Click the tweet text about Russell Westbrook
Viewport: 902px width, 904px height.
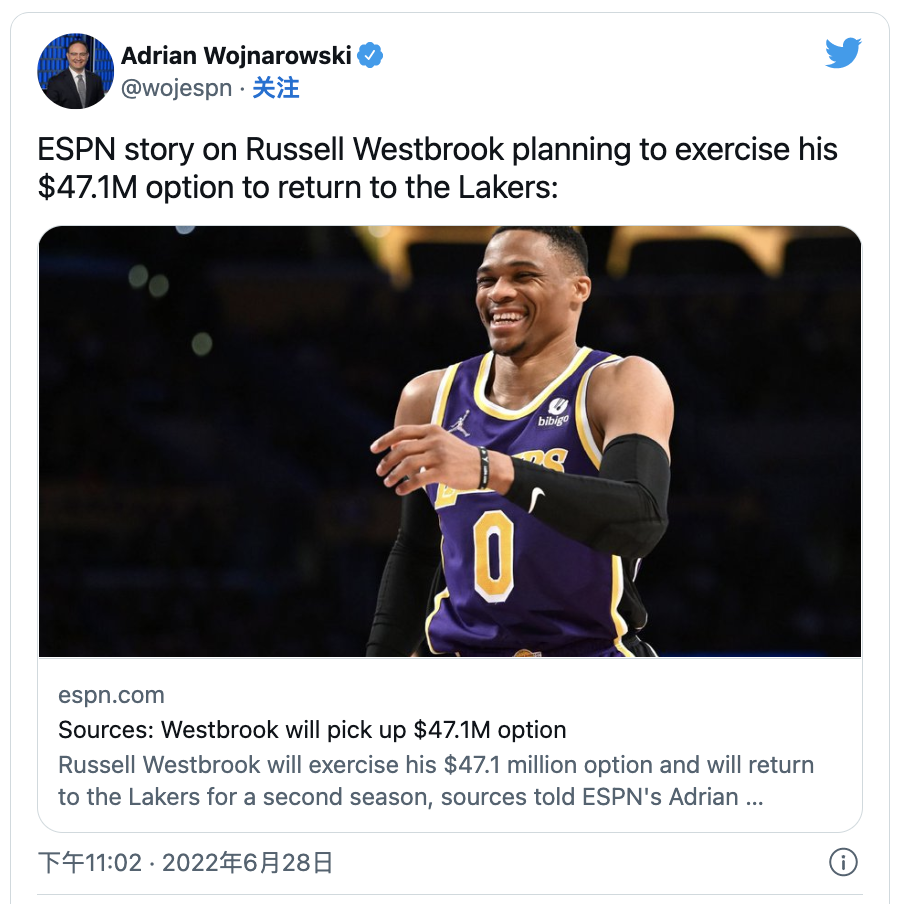click(437, 168)
